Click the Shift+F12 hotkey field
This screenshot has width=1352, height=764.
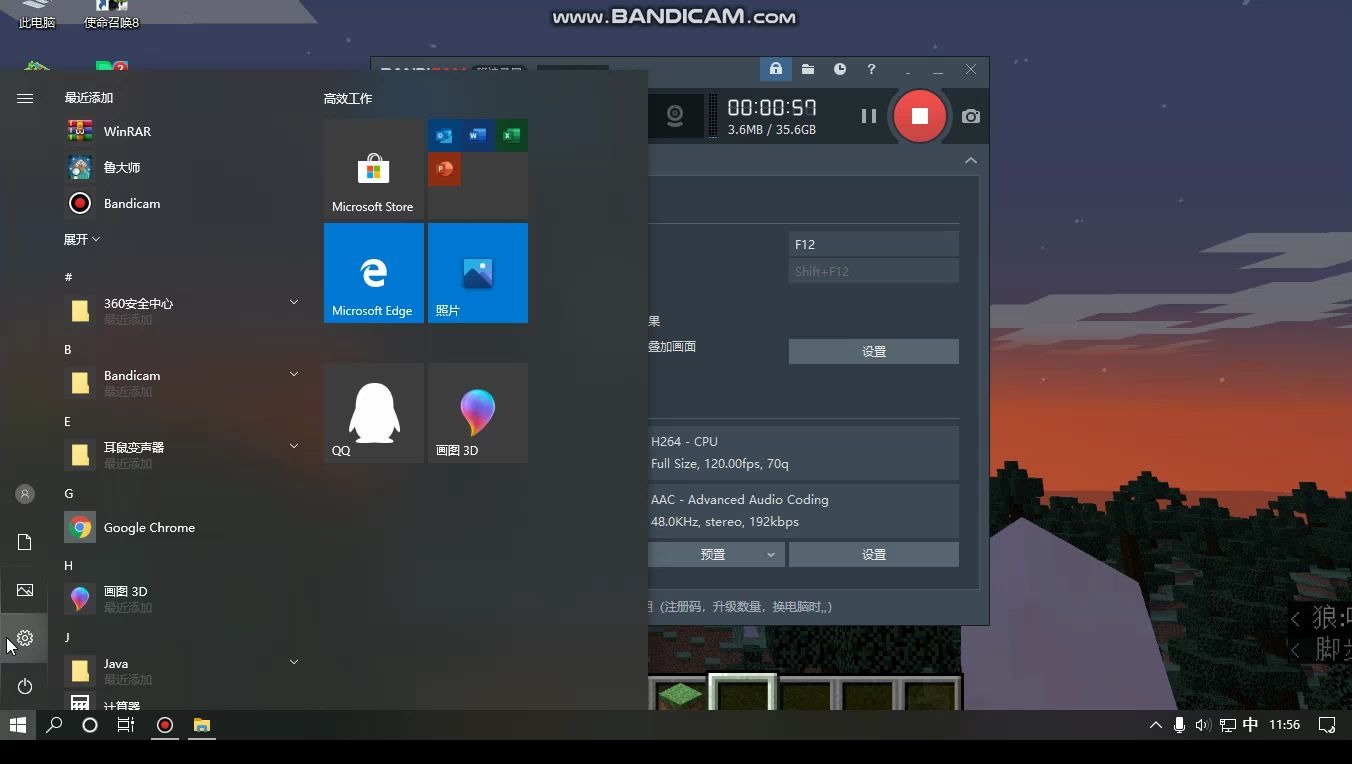point(874,271)
